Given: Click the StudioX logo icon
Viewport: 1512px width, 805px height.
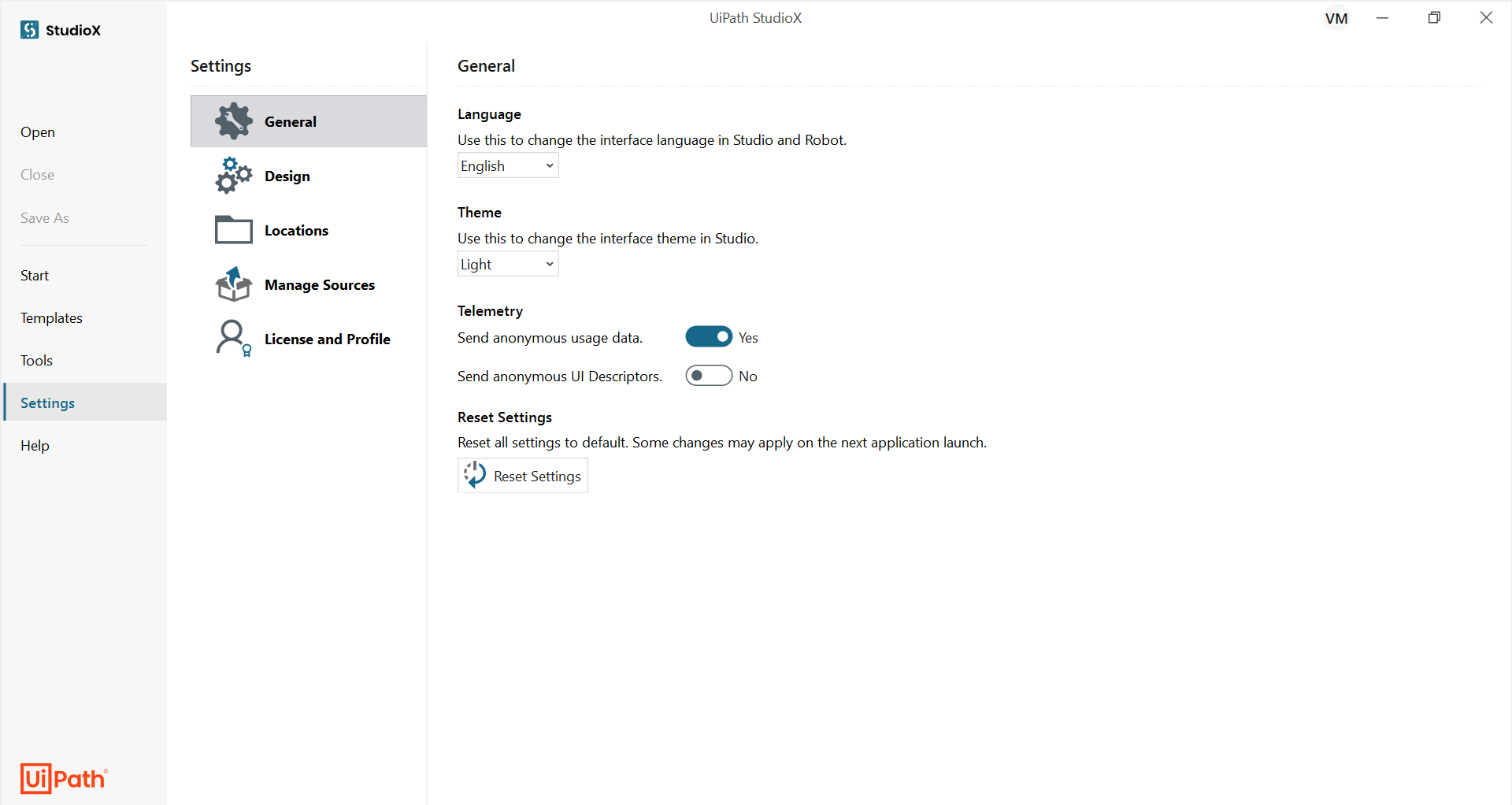Looking at the screenshot, I should [30, 30].
